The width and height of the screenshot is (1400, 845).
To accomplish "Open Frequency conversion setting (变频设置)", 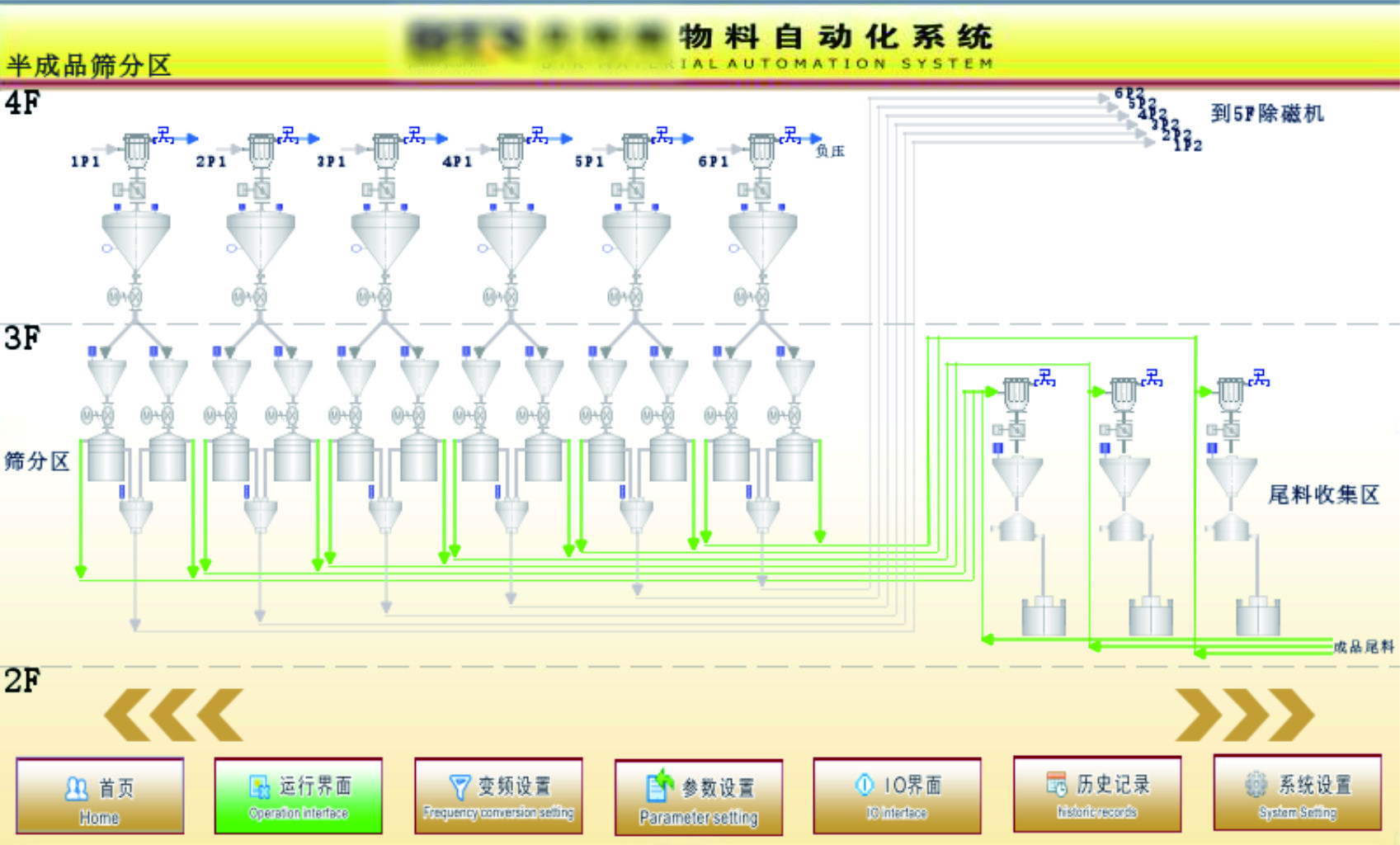I will (498, 797).
